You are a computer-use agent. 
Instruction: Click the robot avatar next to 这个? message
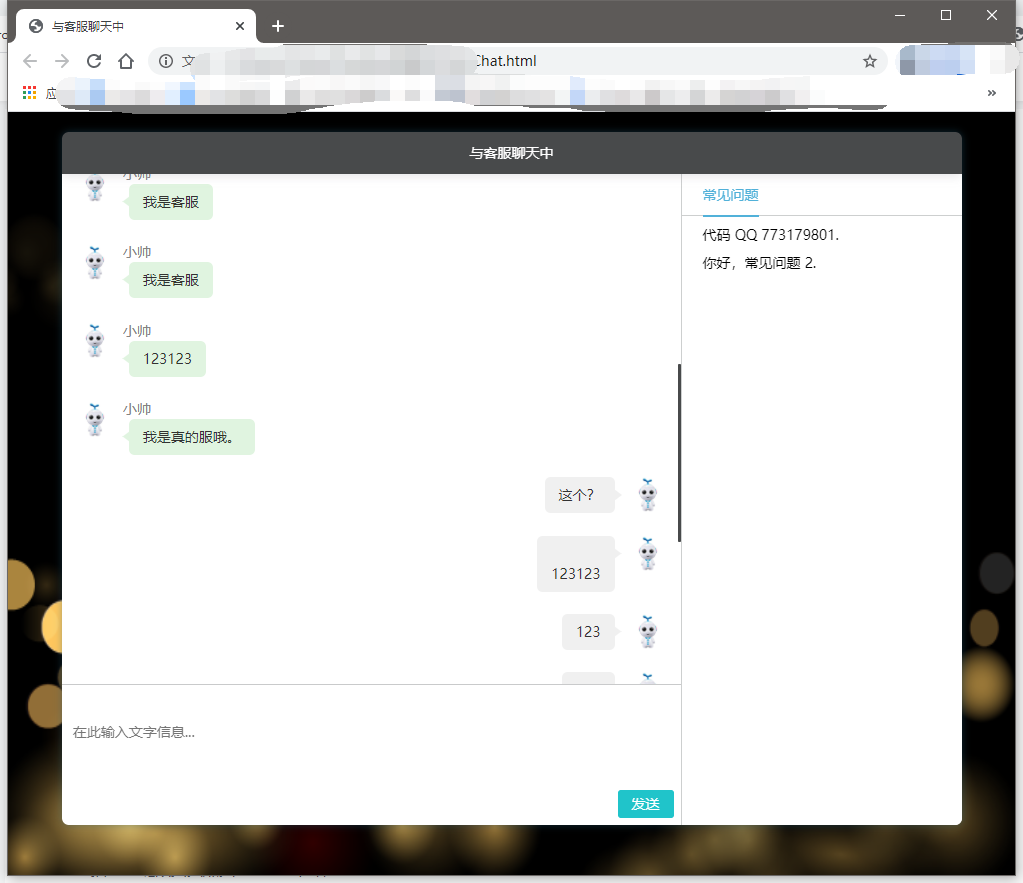647,495
